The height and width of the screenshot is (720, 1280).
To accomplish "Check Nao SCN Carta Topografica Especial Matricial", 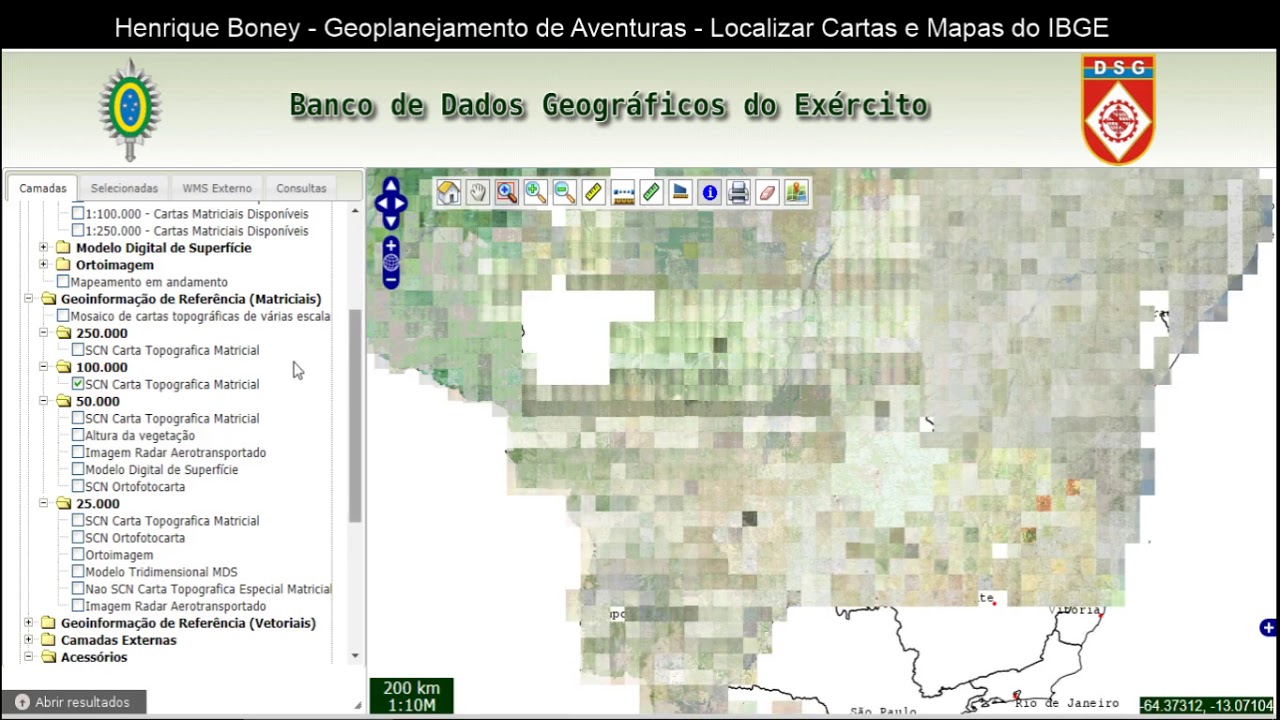I will (x=78, y=589).
